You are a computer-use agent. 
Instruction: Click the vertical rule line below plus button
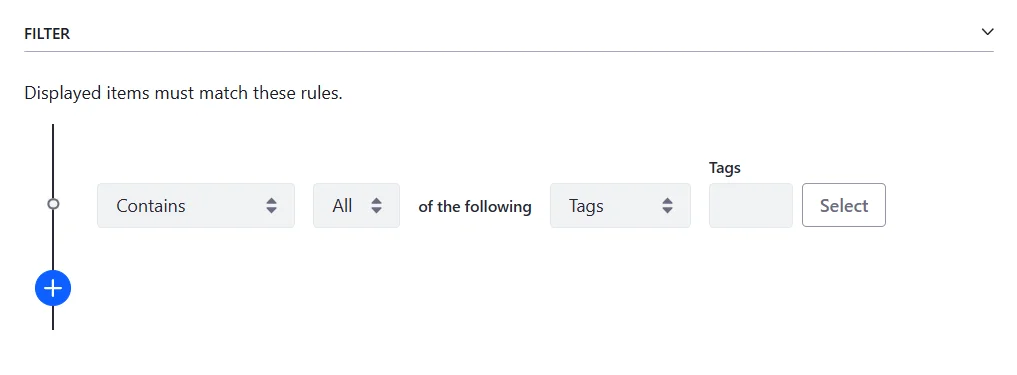[53, 318]
